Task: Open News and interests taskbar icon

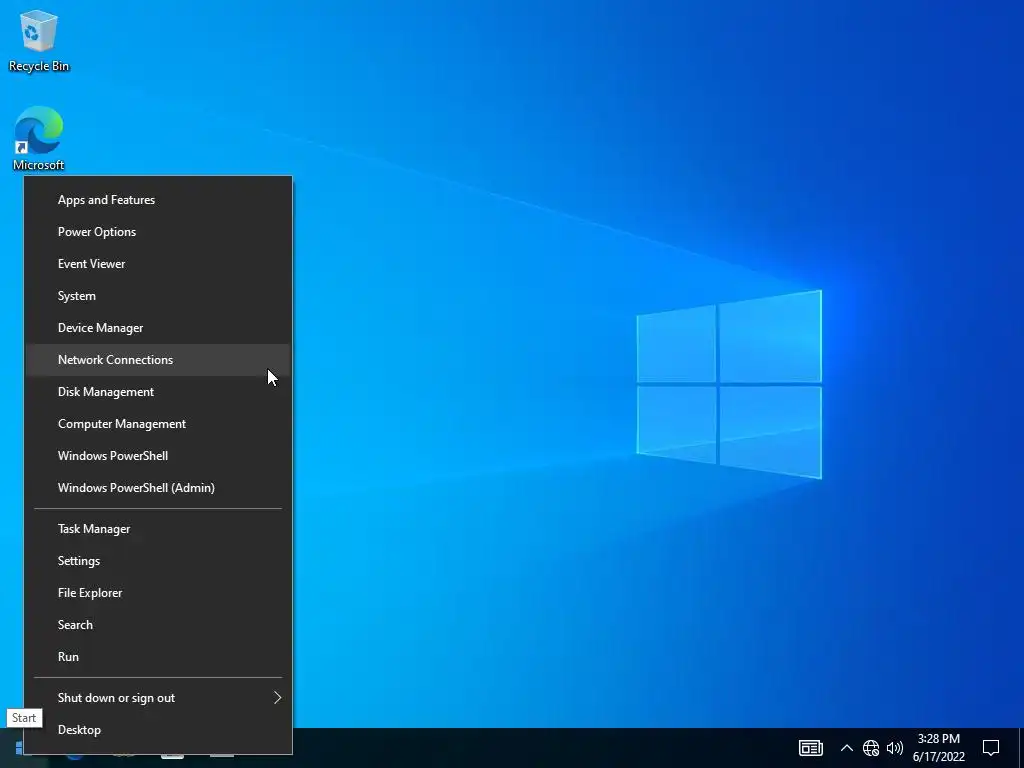Action: click(810, 748)
